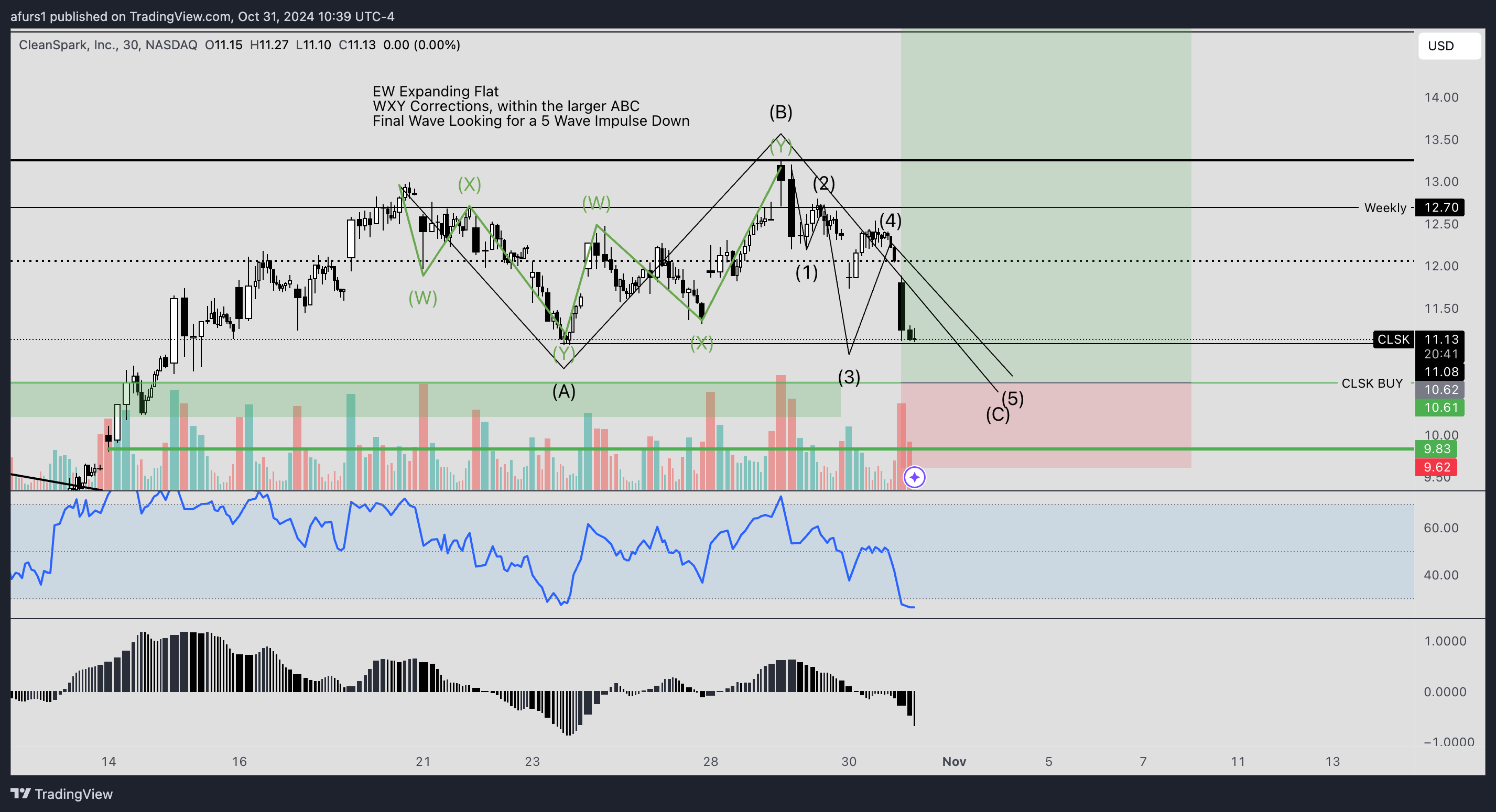Click the 1.0000 oscillator axis value
The height and width of the screenshot is (812, 1496).
[1445, 641]
